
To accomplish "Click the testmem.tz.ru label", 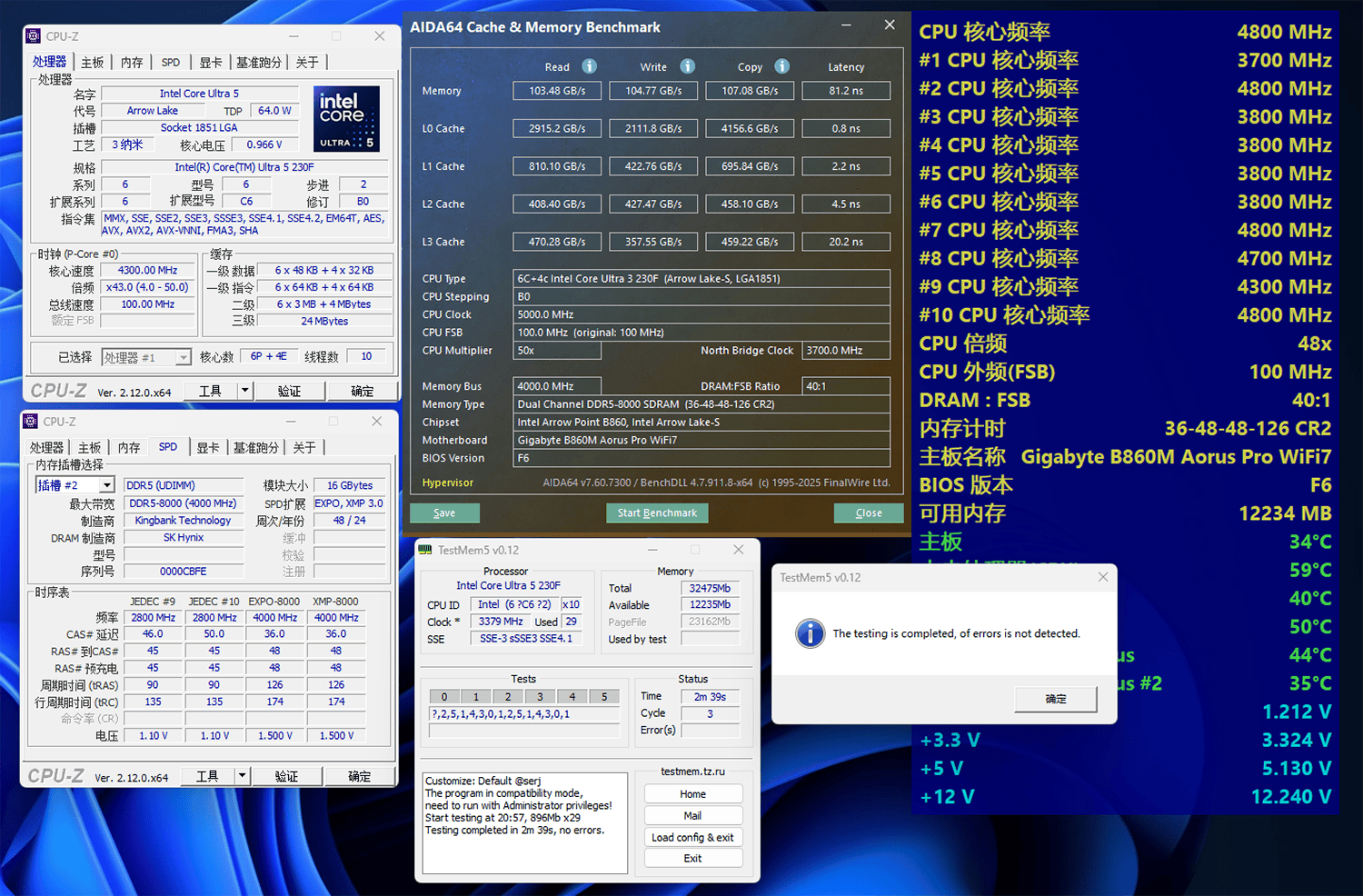I will 693,772.
